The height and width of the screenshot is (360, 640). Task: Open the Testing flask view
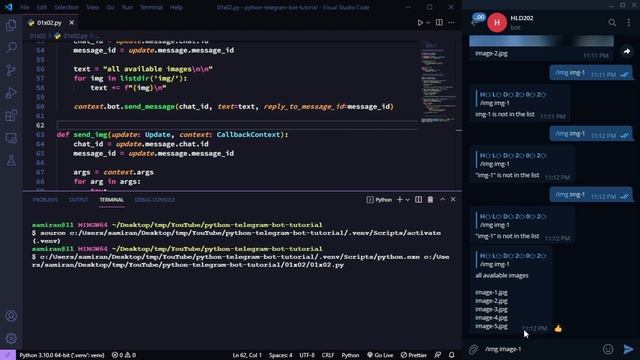[x=11, y=161]
